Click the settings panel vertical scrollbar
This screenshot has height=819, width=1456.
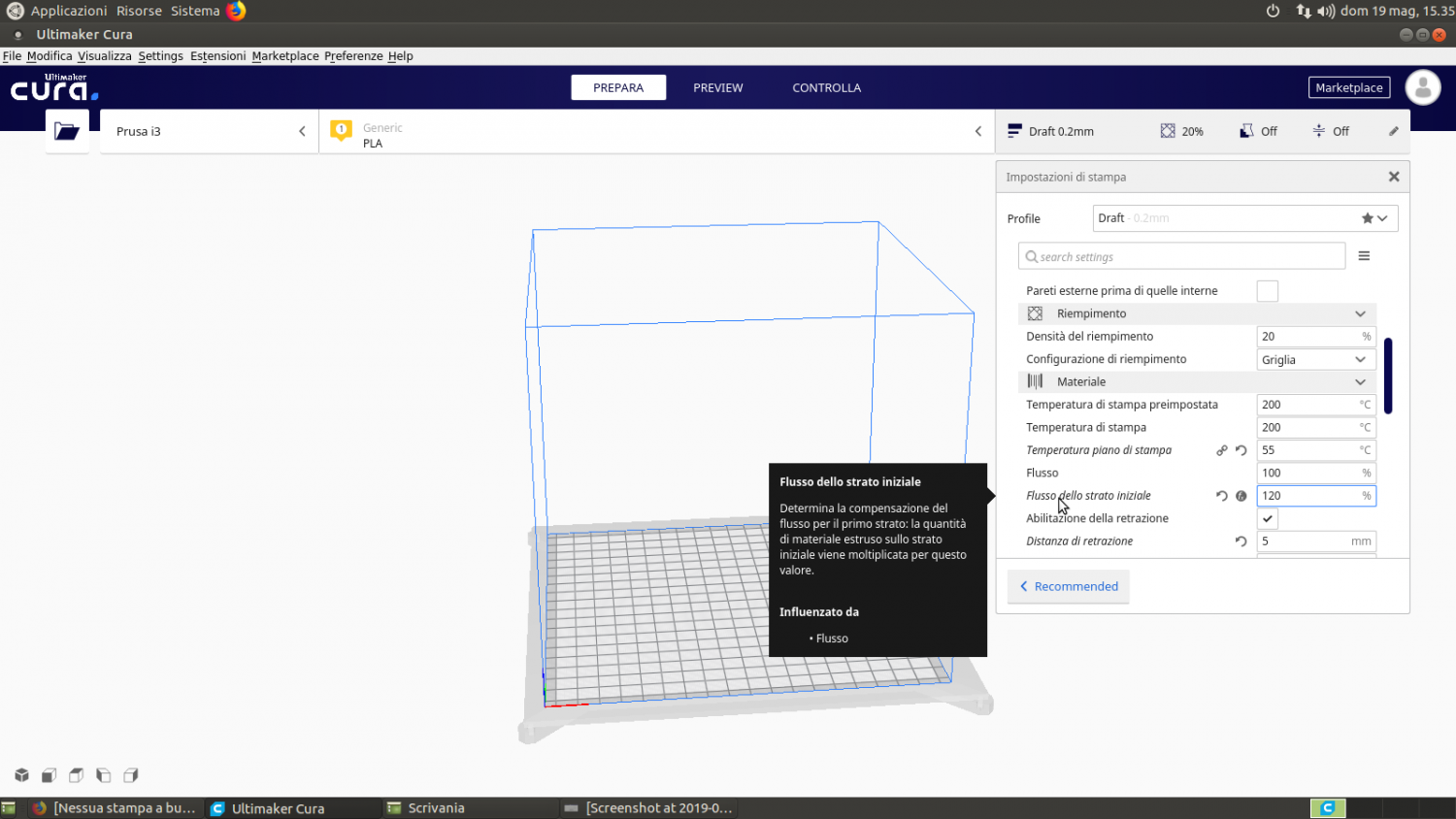1388,376
